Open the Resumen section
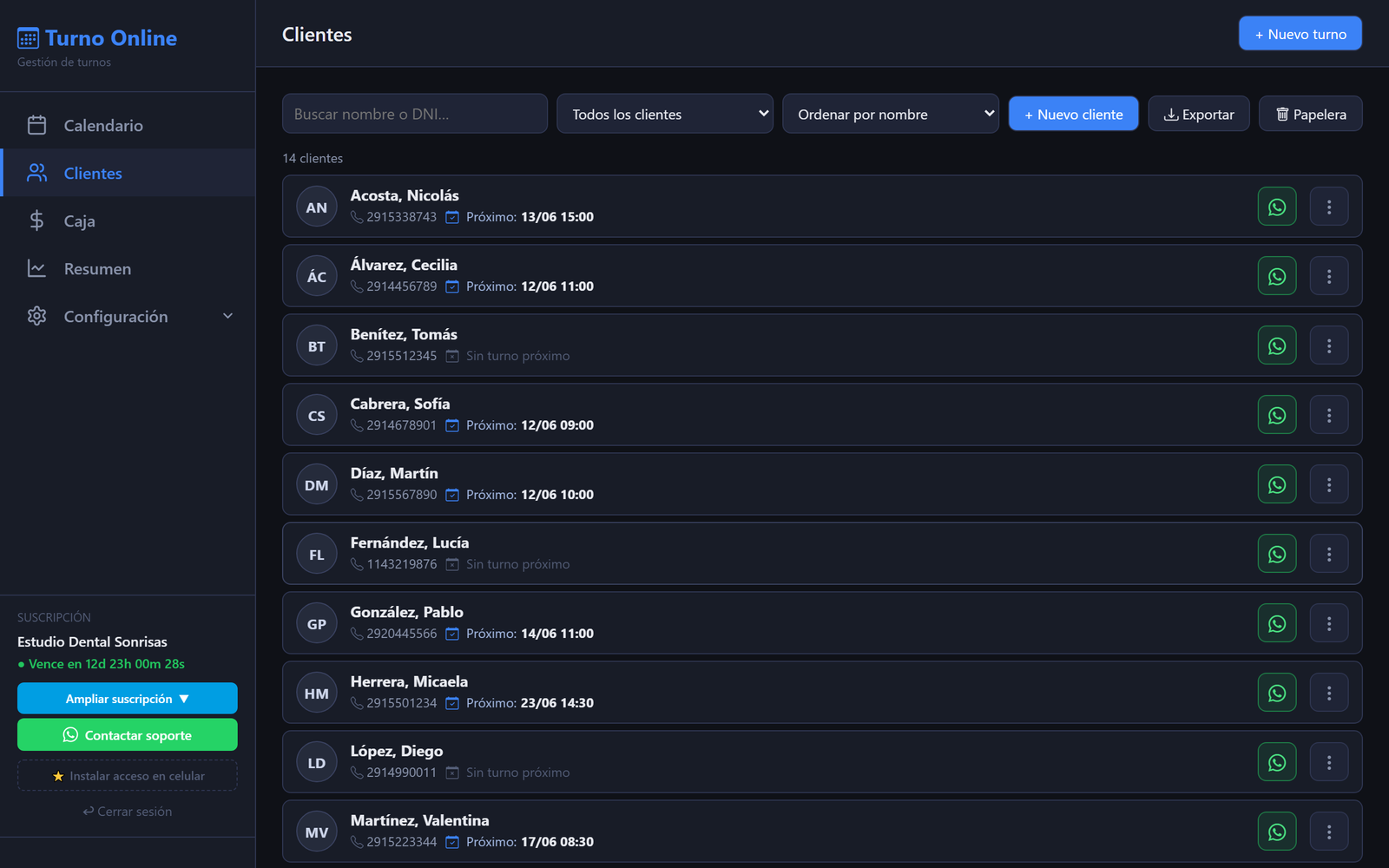This screenshot has width=1389, height=868. tap(128, 268)
